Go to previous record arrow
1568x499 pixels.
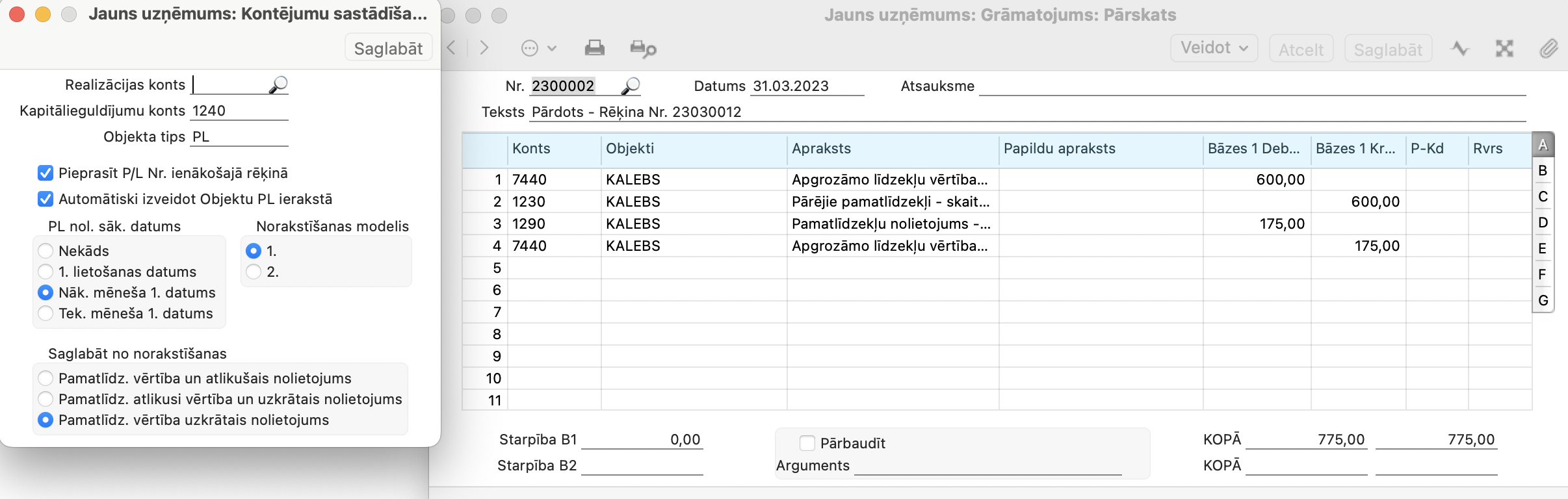coord(452,48)
